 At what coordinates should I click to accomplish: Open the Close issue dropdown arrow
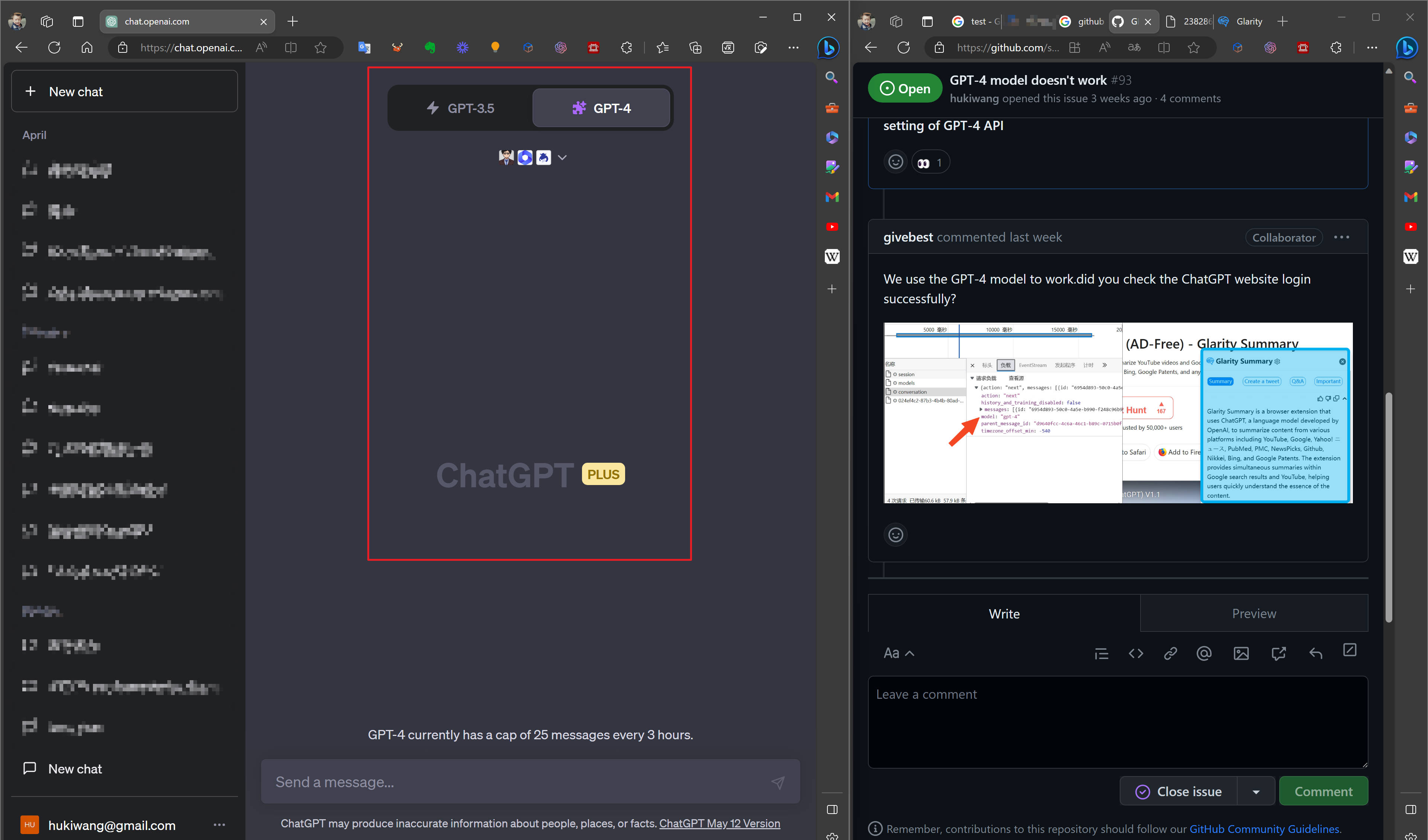click(1256, 791)
